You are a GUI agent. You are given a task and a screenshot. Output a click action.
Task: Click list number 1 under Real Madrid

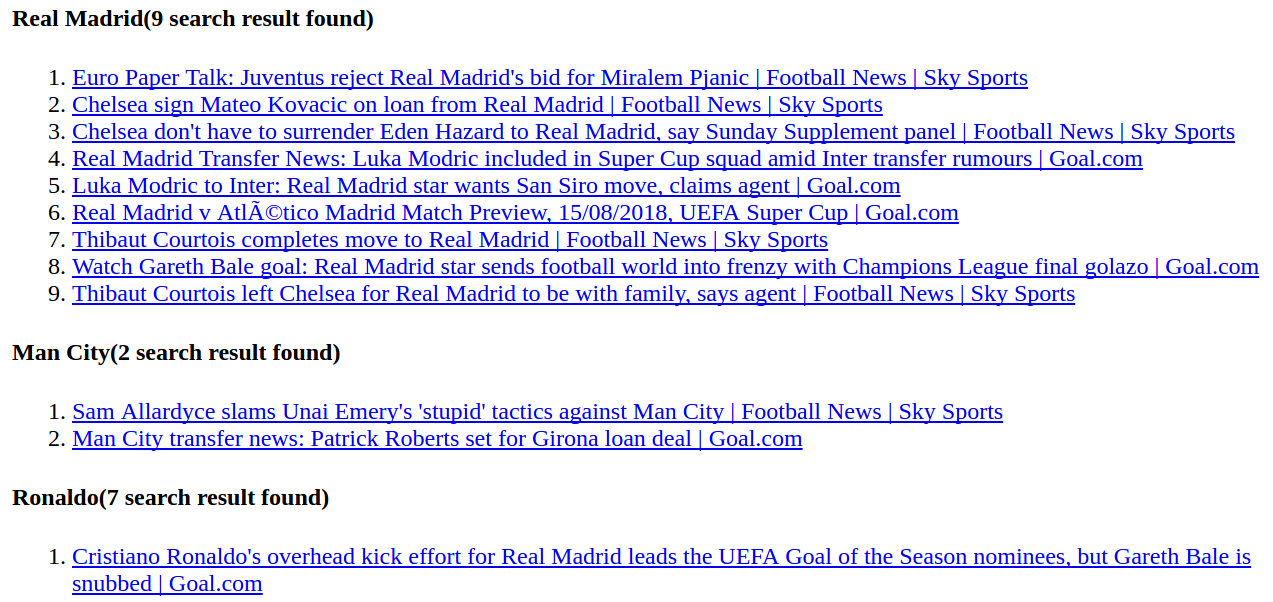coord(57,78)
